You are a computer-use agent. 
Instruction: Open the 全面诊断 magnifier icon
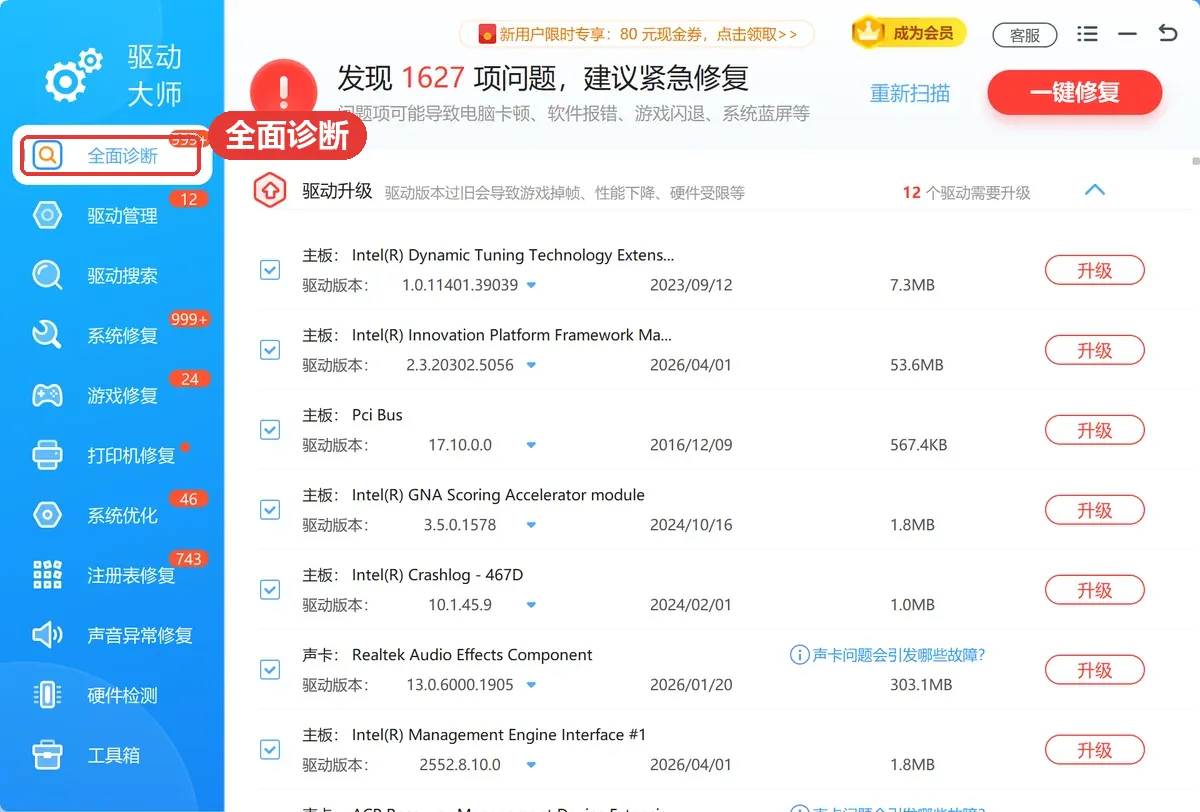click(x=47, y=155)
